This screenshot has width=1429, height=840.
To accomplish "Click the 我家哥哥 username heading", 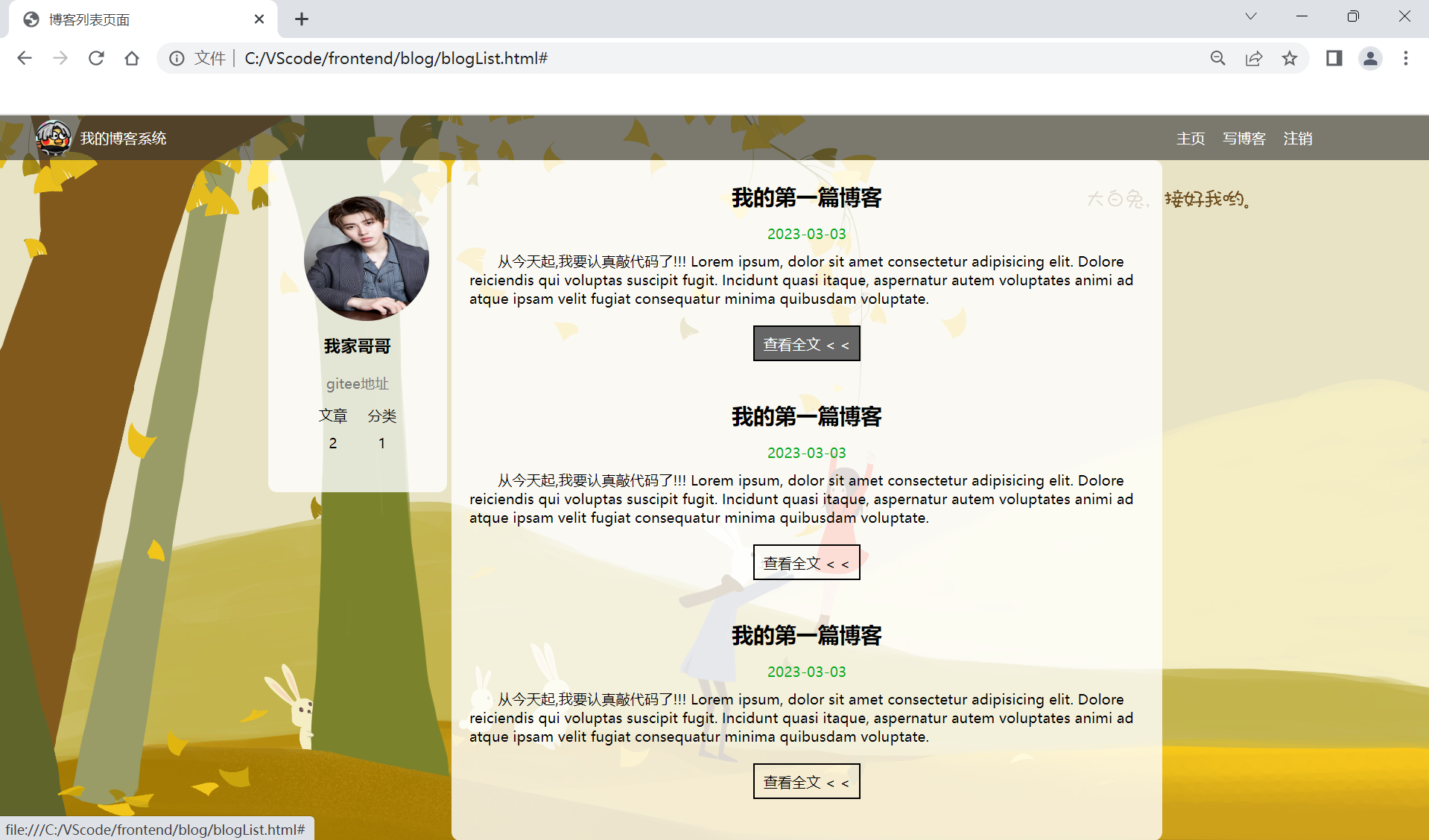I will point(358,346).
